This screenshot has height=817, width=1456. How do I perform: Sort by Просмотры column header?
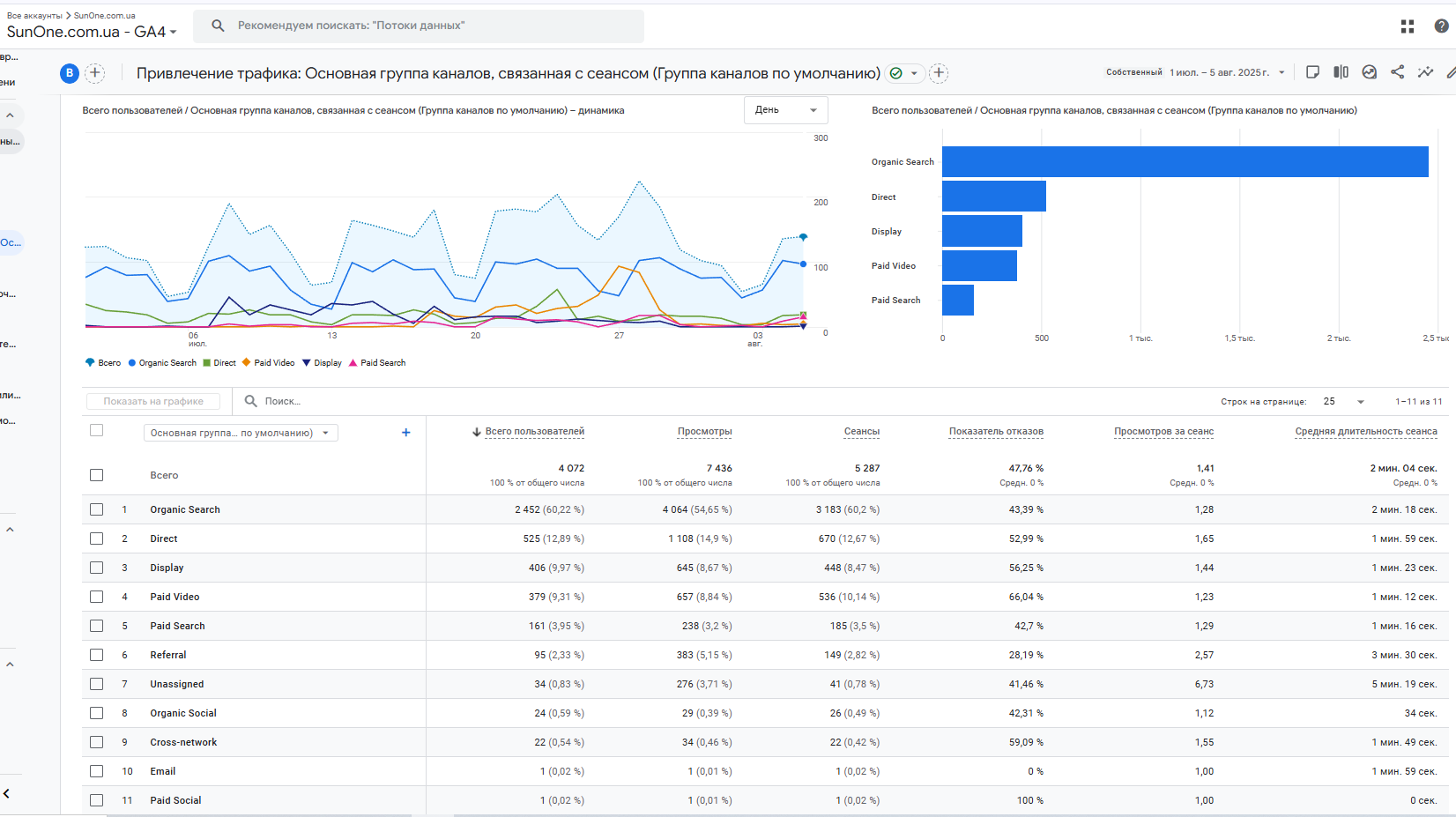tap(704, 432)
